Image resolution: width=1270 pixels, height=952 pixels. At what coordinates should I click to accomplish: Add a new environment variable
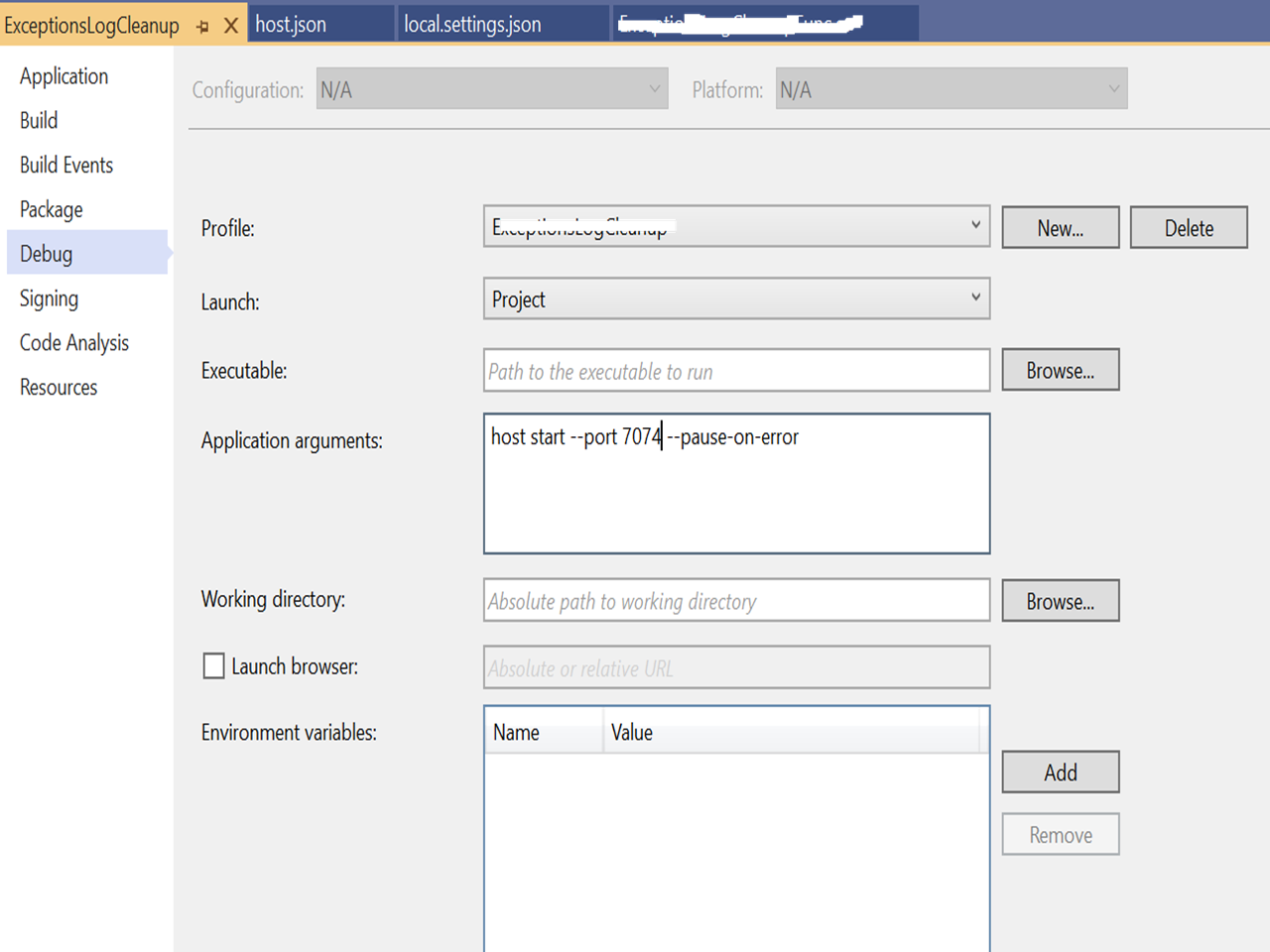[1060, 773]
